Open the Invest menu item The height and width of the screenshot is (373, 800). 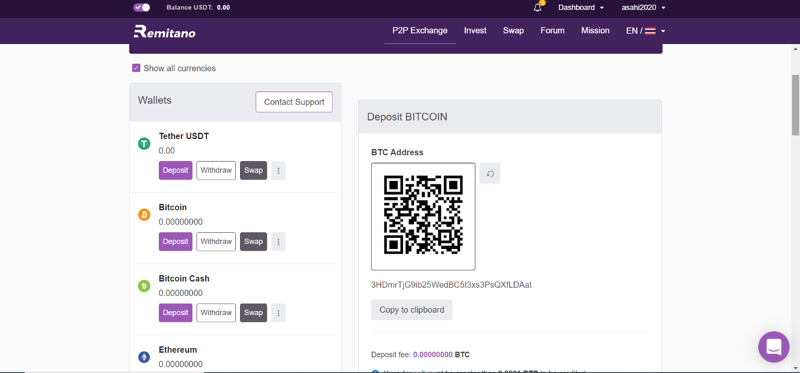coord(475,31)
